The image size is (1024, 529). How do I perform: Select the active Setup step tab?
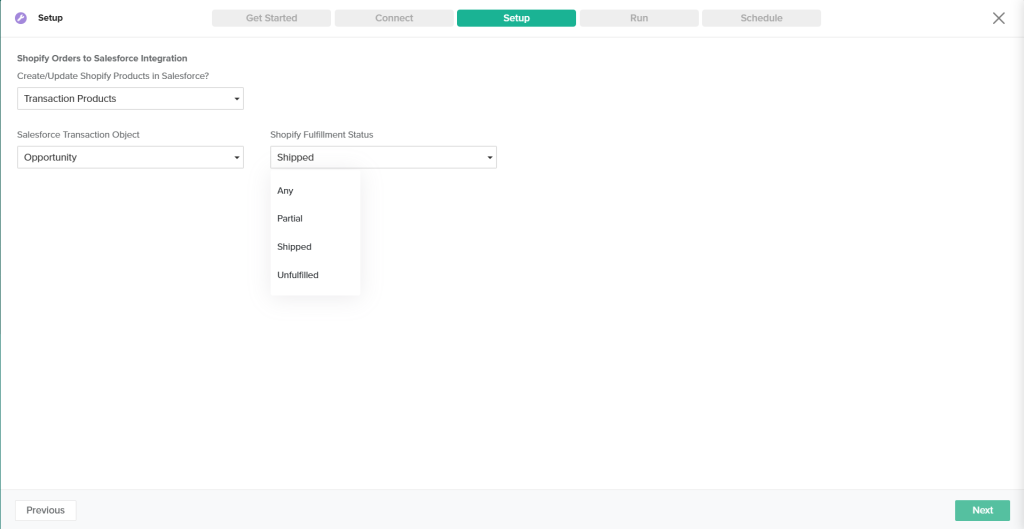point(517,18)
